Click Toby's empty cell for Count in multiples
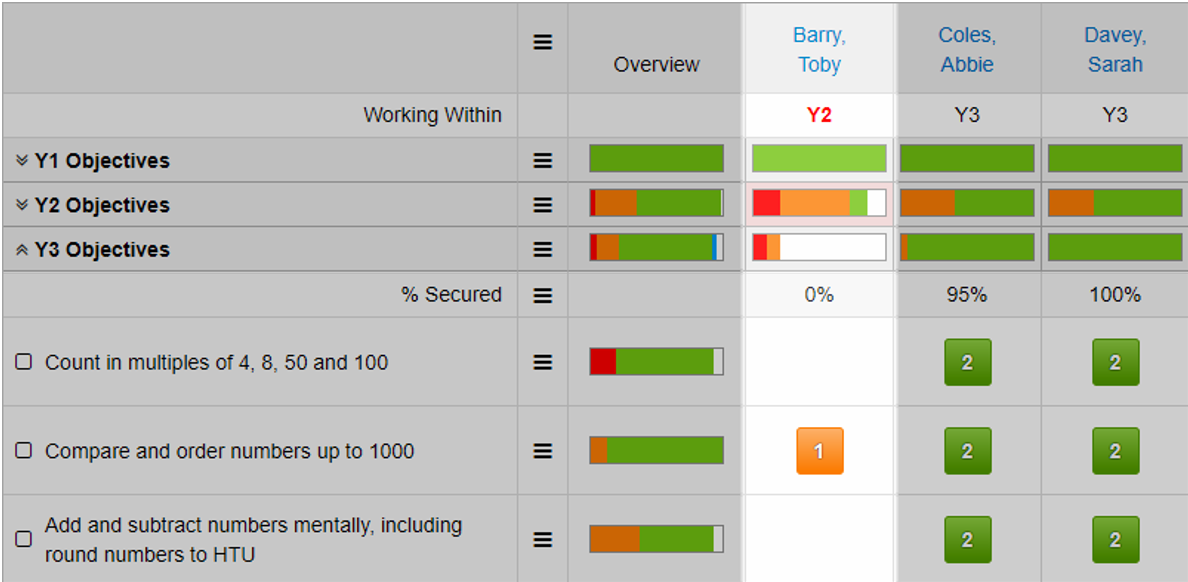 tap(819, 362)
